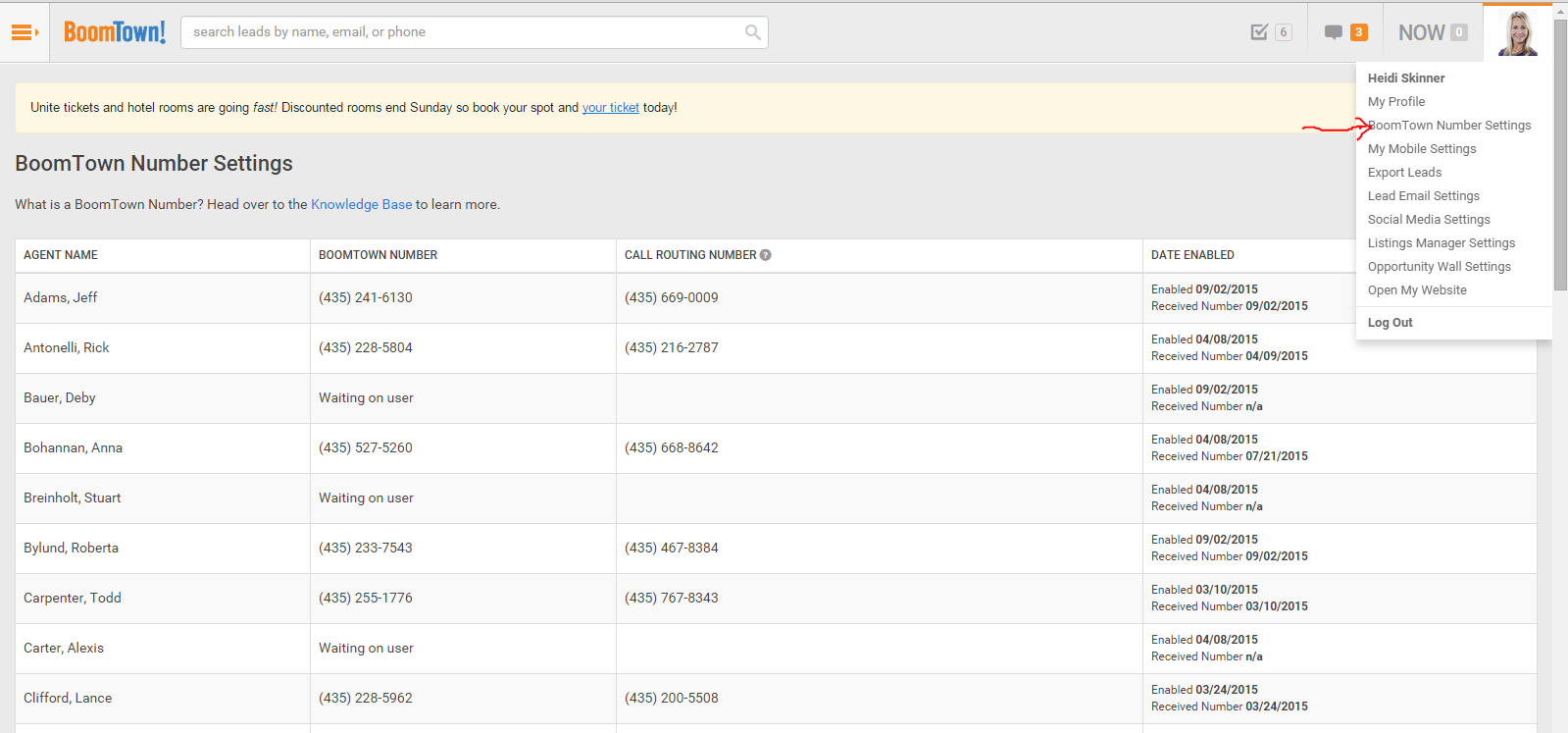Click BoomTown number (435) 255-1776
The width and height of the screenshot is (1568, 733).
pos(366,598)
